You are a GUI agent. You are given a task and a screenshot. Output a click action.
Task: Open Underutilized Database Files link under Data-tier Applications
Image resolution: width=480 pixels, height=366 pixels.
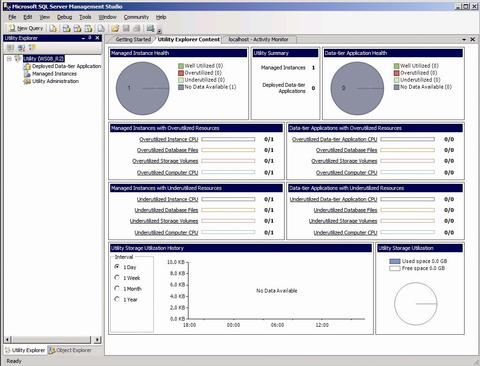(x=345, y=210)
